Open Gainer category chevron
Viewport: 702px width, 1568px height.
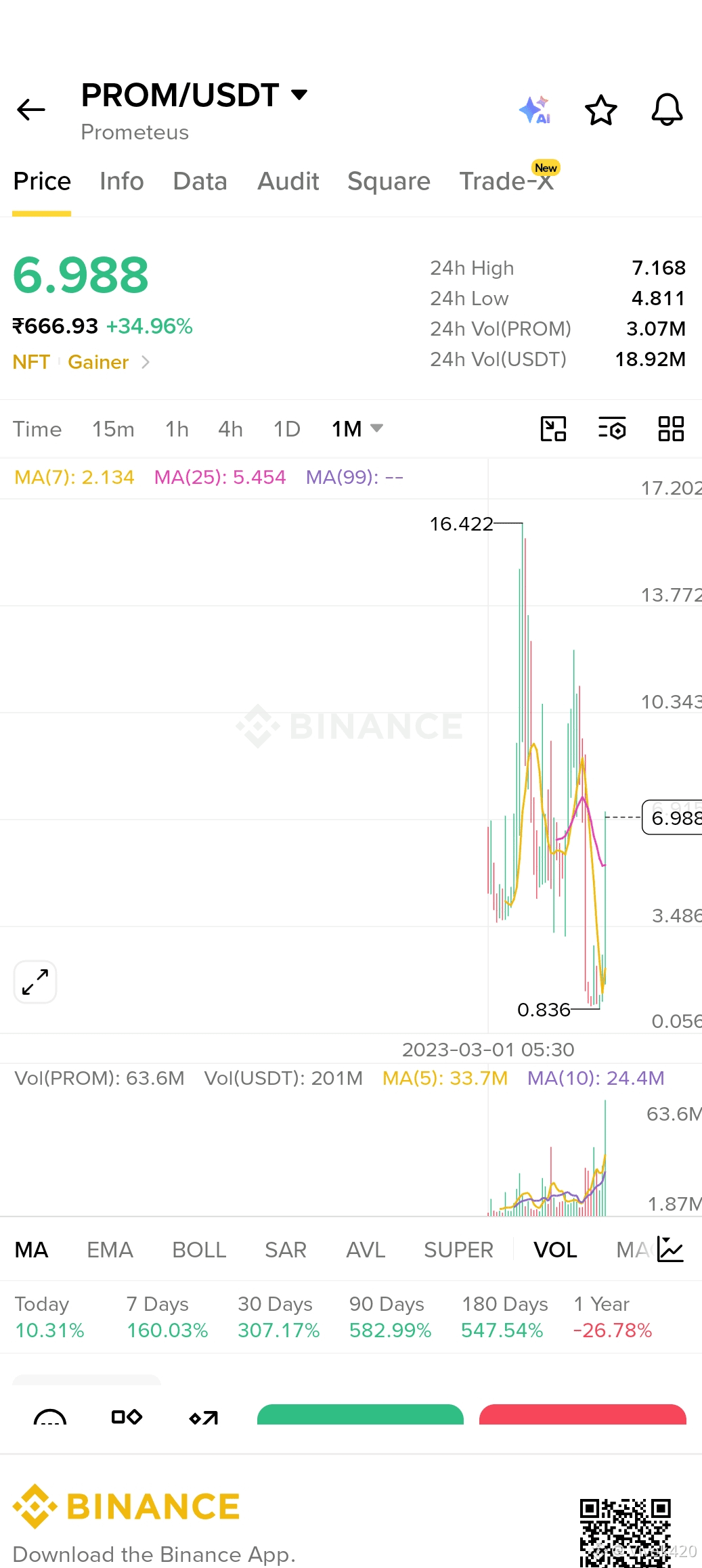pyautogui.click(x=145, y=363)
